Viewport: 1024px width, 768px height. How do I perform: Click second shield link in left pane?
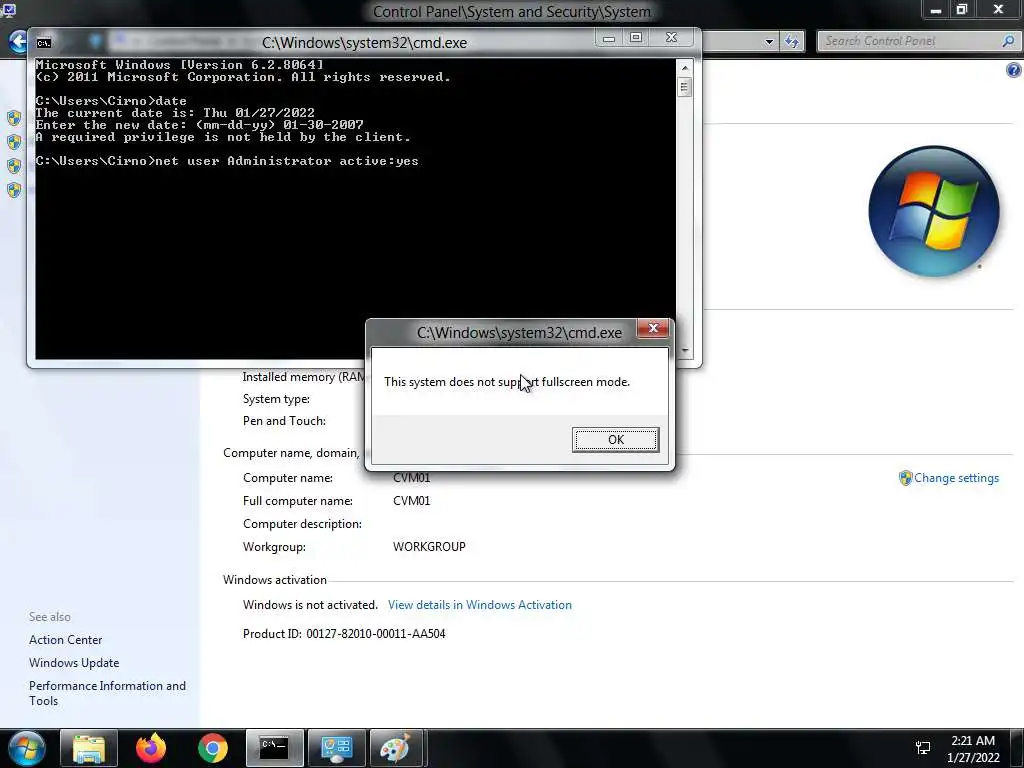[x=14, y=142]
